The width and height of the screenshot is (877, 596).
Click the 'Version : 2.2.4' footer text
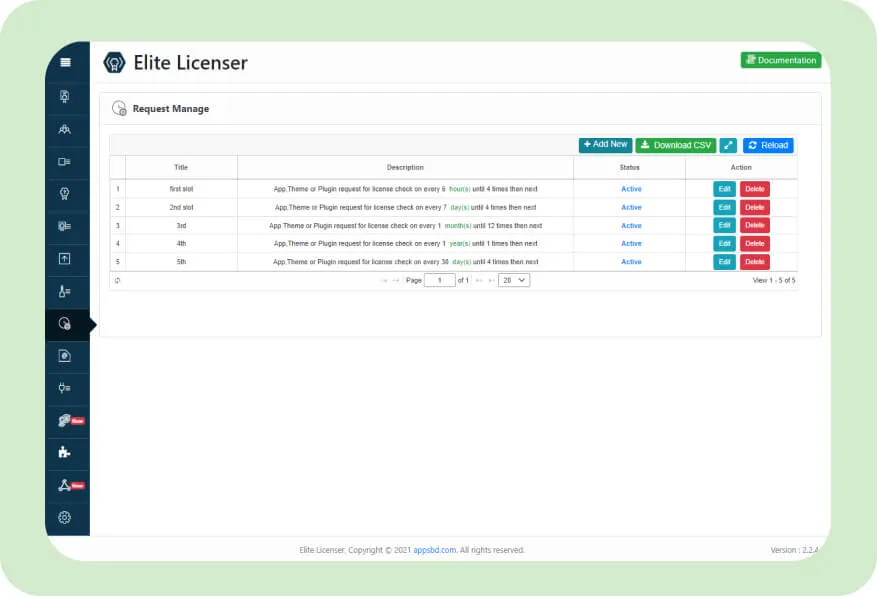point(794,550)
